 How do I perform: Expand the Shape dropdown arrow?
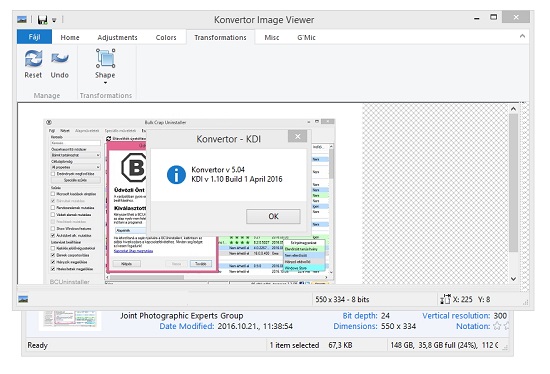coord(105,83)
